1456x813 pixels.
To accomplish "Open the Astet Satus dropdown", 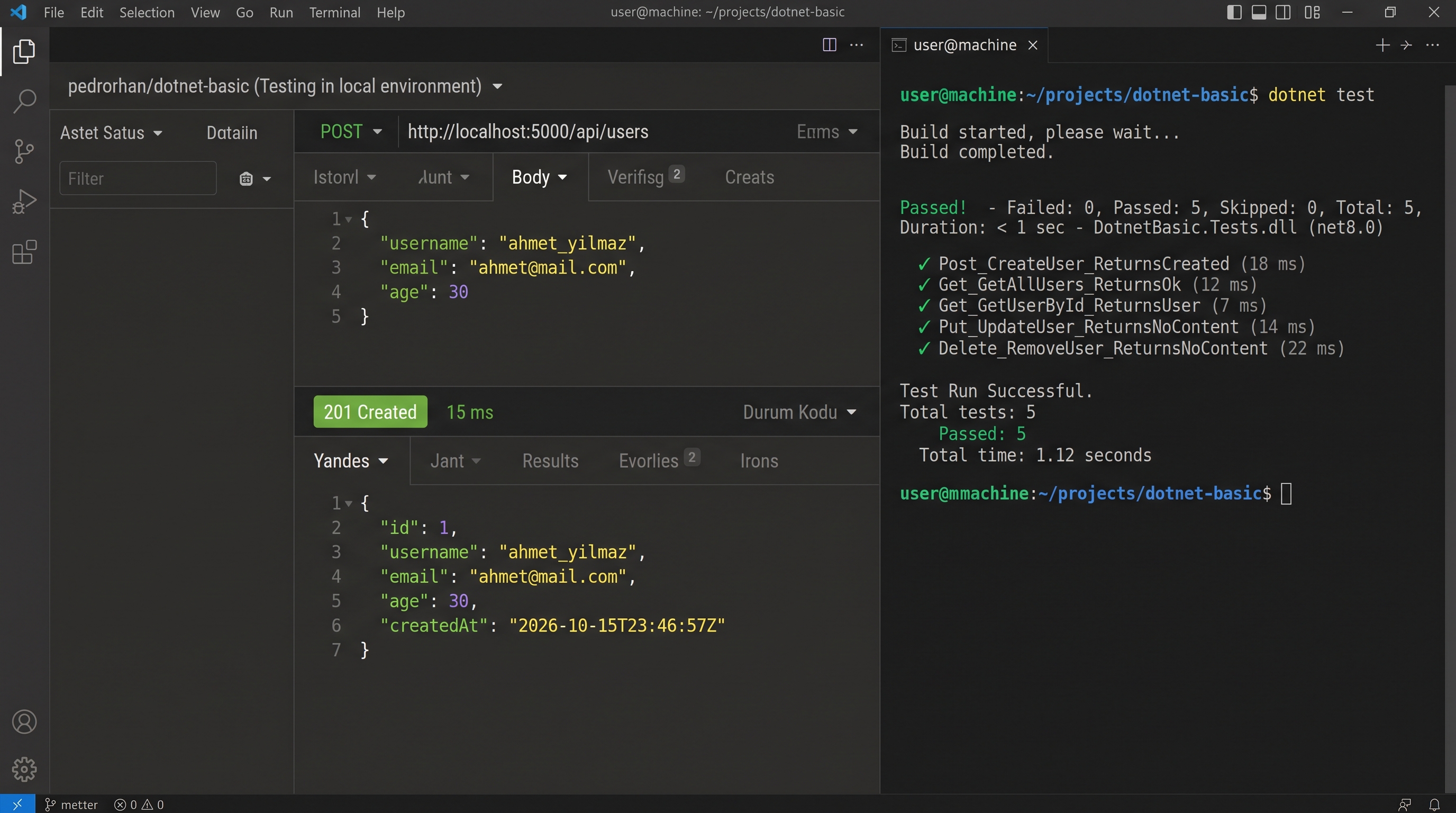I will click(x=111, y=133).
